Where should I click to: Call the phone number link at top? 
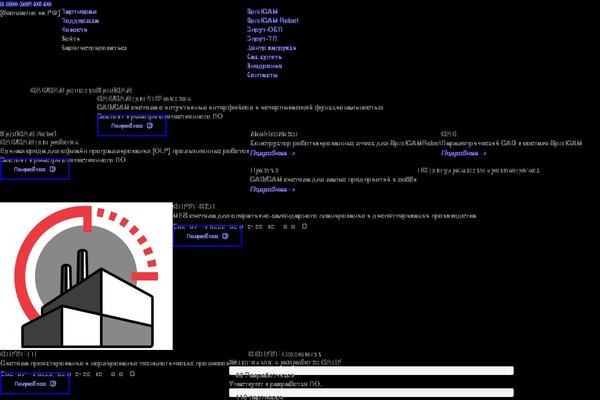tap(26, 4)
